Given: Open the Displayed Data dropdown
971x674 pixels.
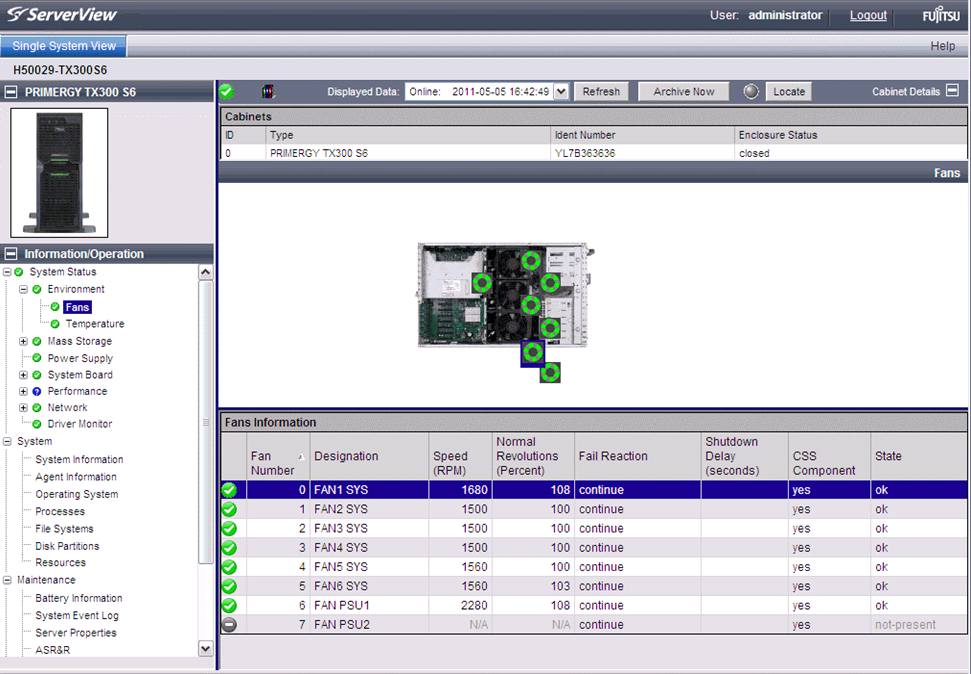Looking at the screenshot, I should [561, 91].
